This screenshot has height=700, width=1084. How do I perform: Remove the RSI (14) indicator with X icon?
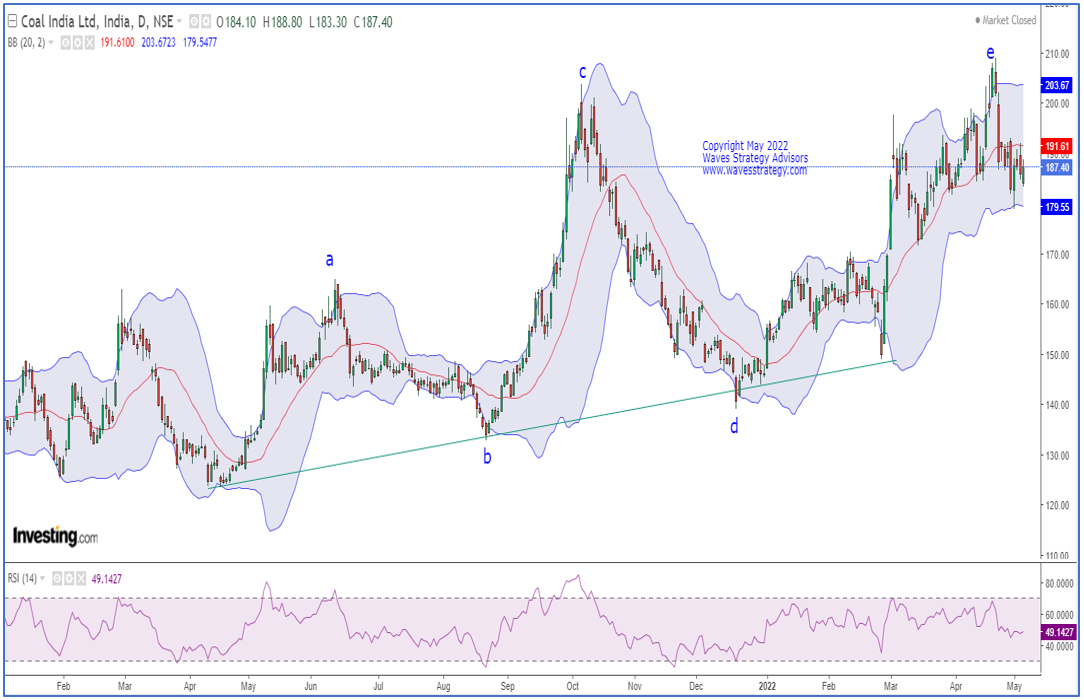pyautogui.click(x=80, y=578)
